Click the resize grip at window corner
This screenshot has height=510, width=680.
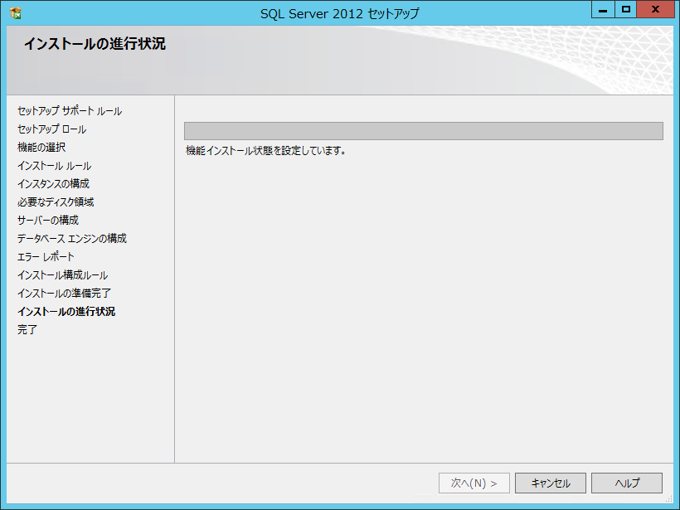pyautogui.click(x=669, y=500)
